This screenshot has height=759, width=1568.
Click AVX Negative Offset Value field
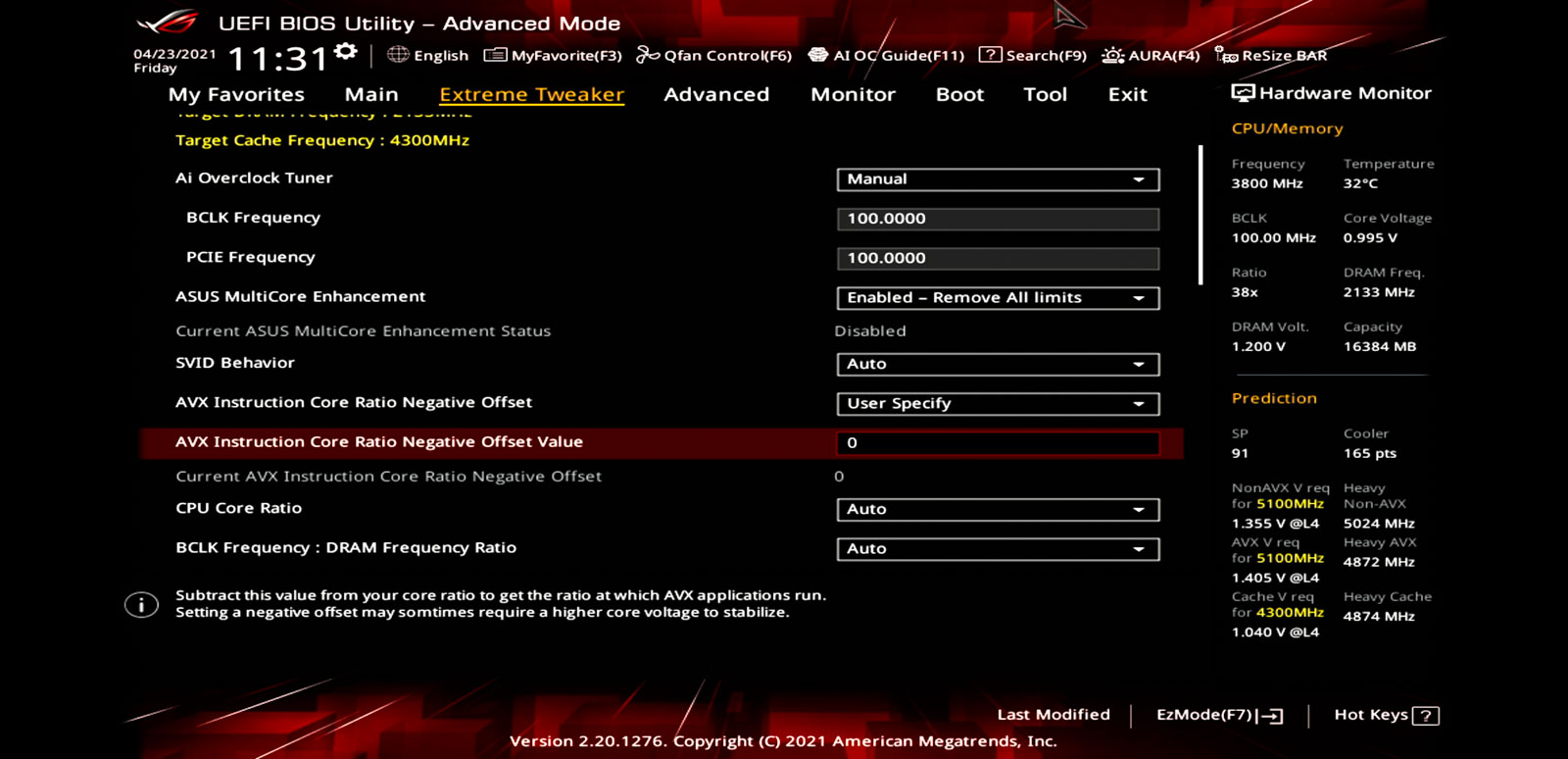[998, 443]
